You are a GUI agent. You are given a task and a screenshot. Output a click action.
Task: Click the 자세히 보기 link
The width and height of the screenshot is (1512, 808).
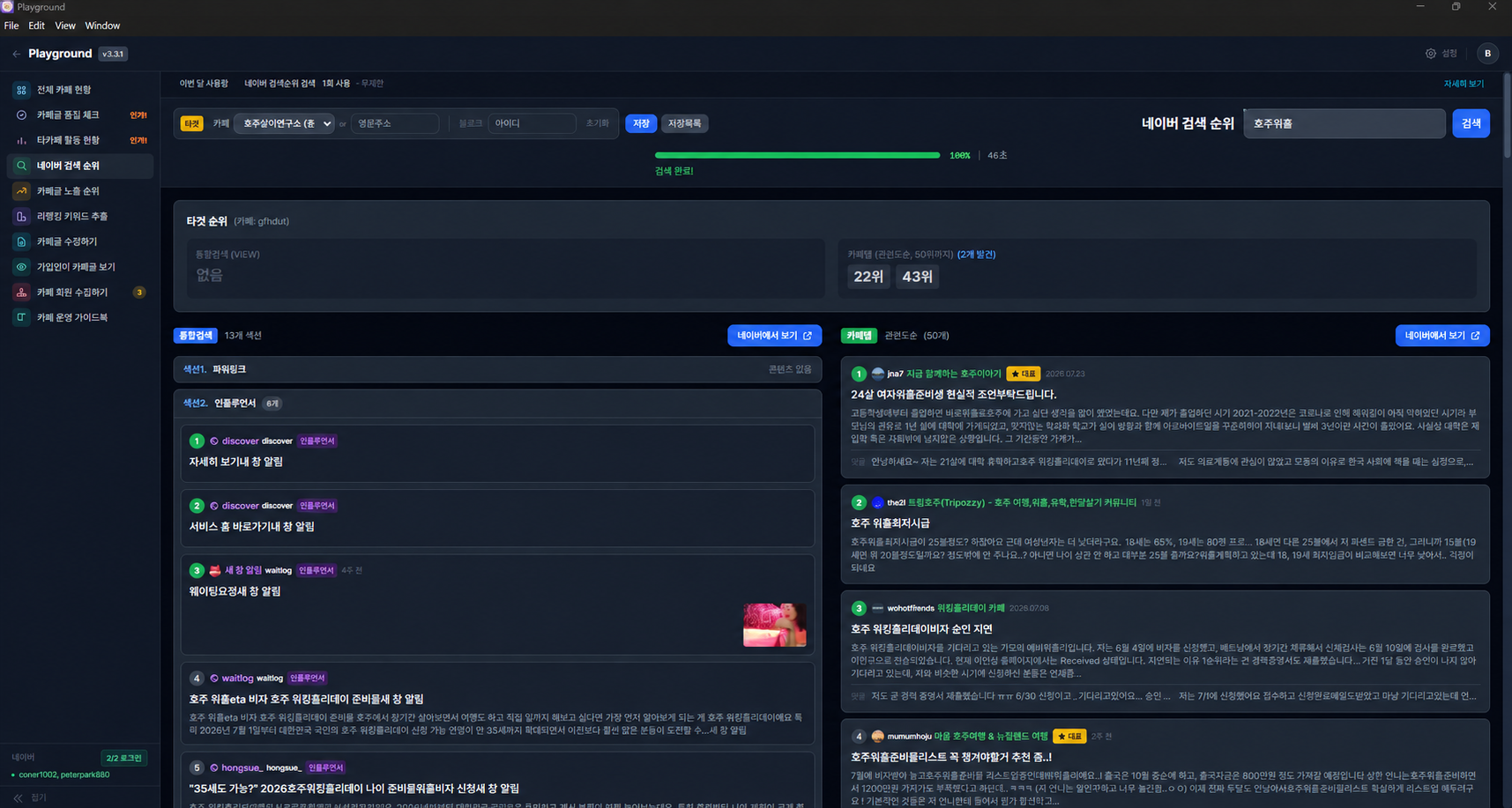pyautogui.click(x=1464, y=84)
